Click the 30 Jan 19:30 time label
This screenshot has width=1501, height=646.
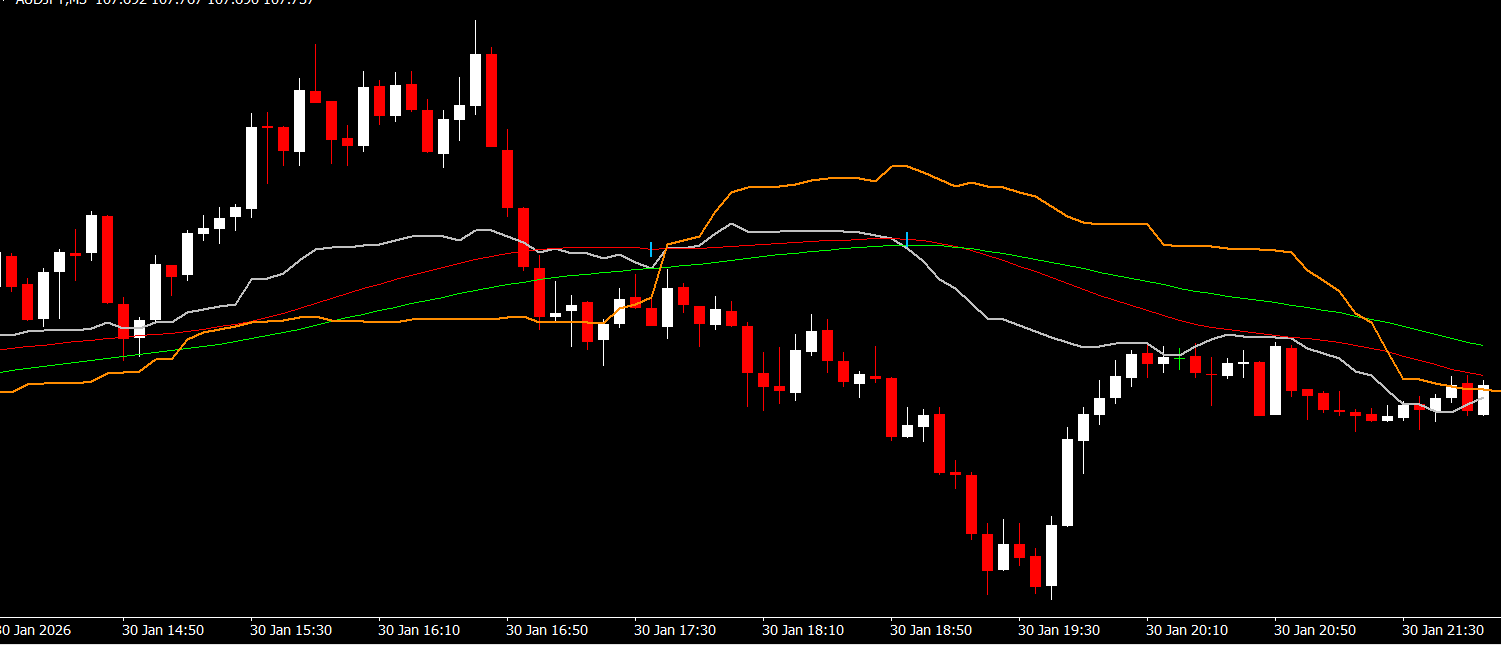click(1059, 631)
